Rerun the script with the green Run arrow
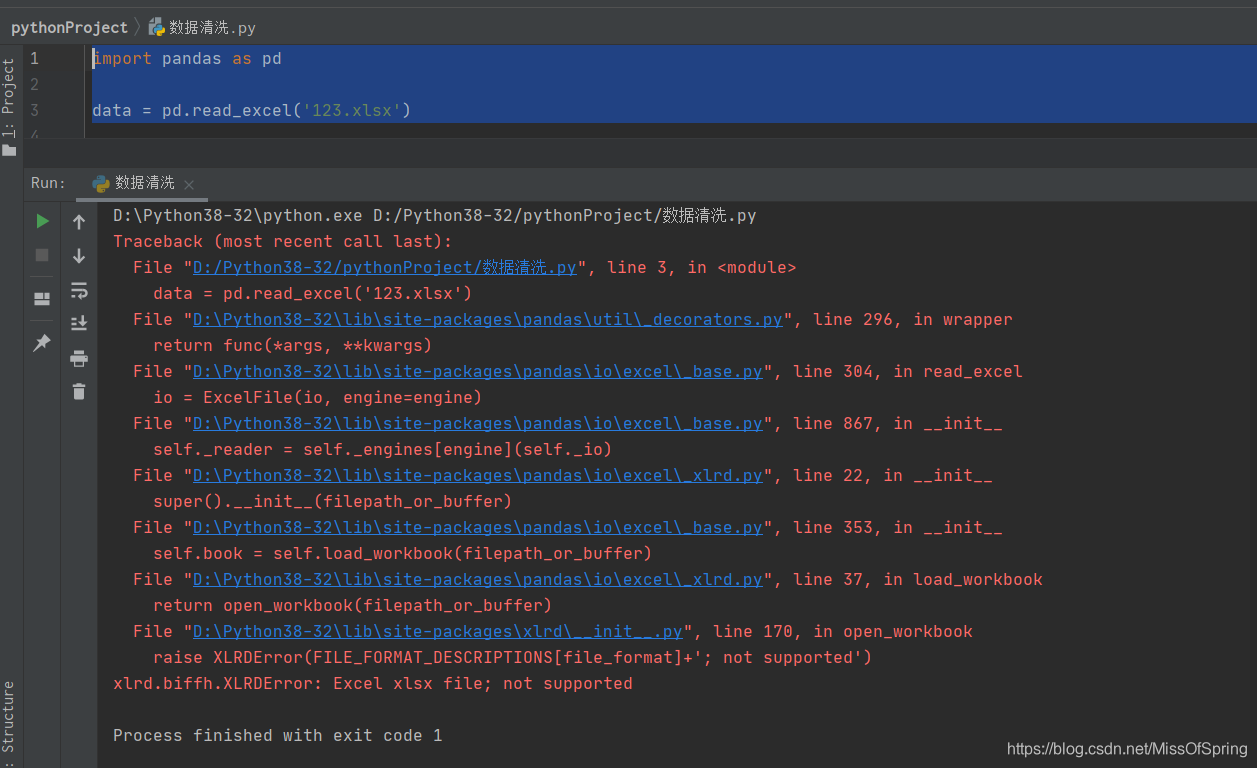This screenshot has width=1257, height=768. click(x=42, y=221)
